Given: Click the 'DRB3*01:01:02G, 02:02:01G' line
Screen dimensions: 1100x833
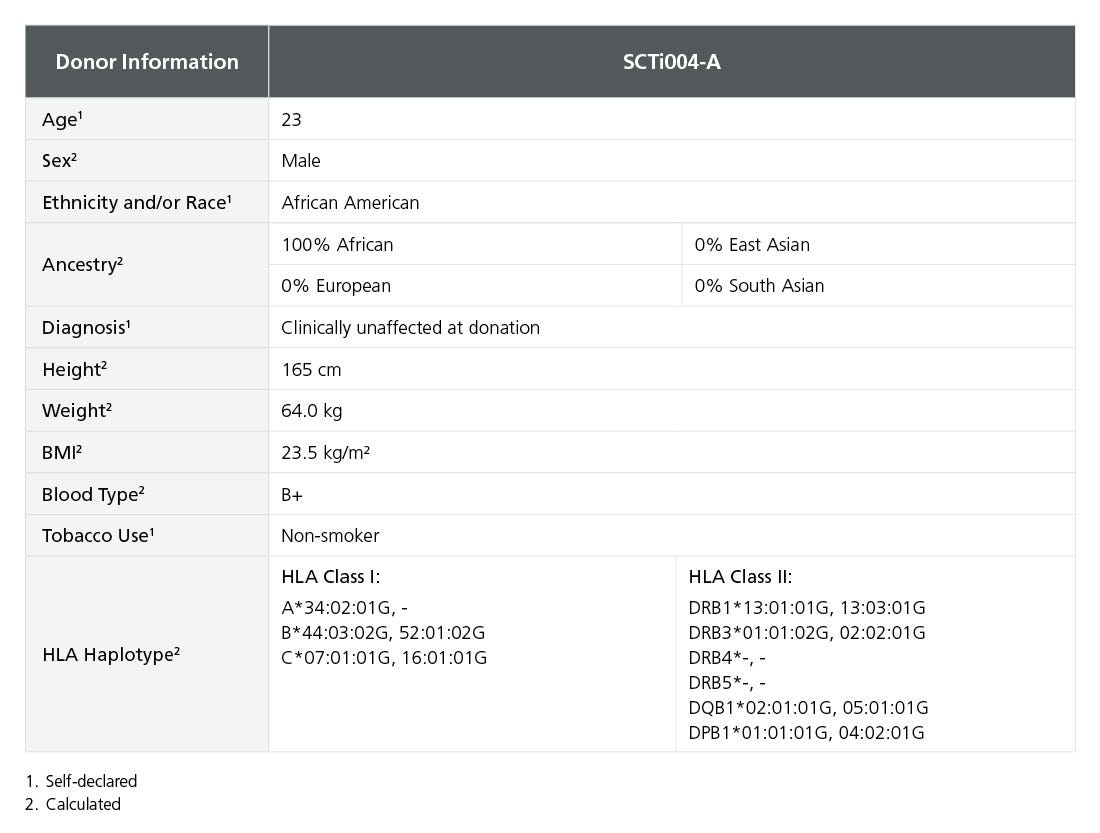Looking at the screenshot, I should [x=807, y=633].
